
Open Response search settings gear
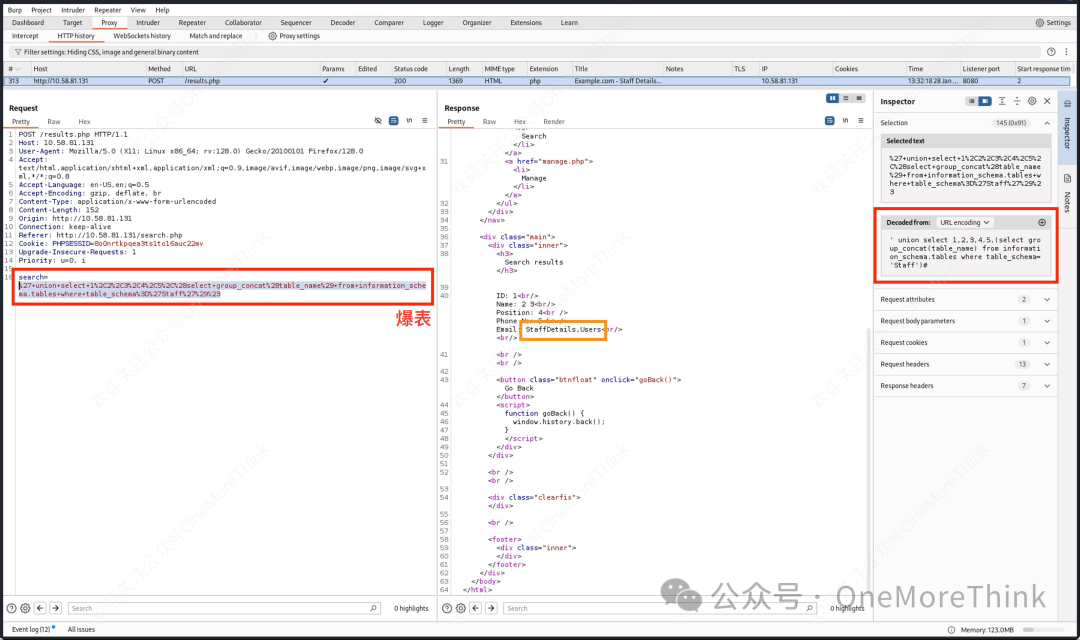click(x=461, y=608)
